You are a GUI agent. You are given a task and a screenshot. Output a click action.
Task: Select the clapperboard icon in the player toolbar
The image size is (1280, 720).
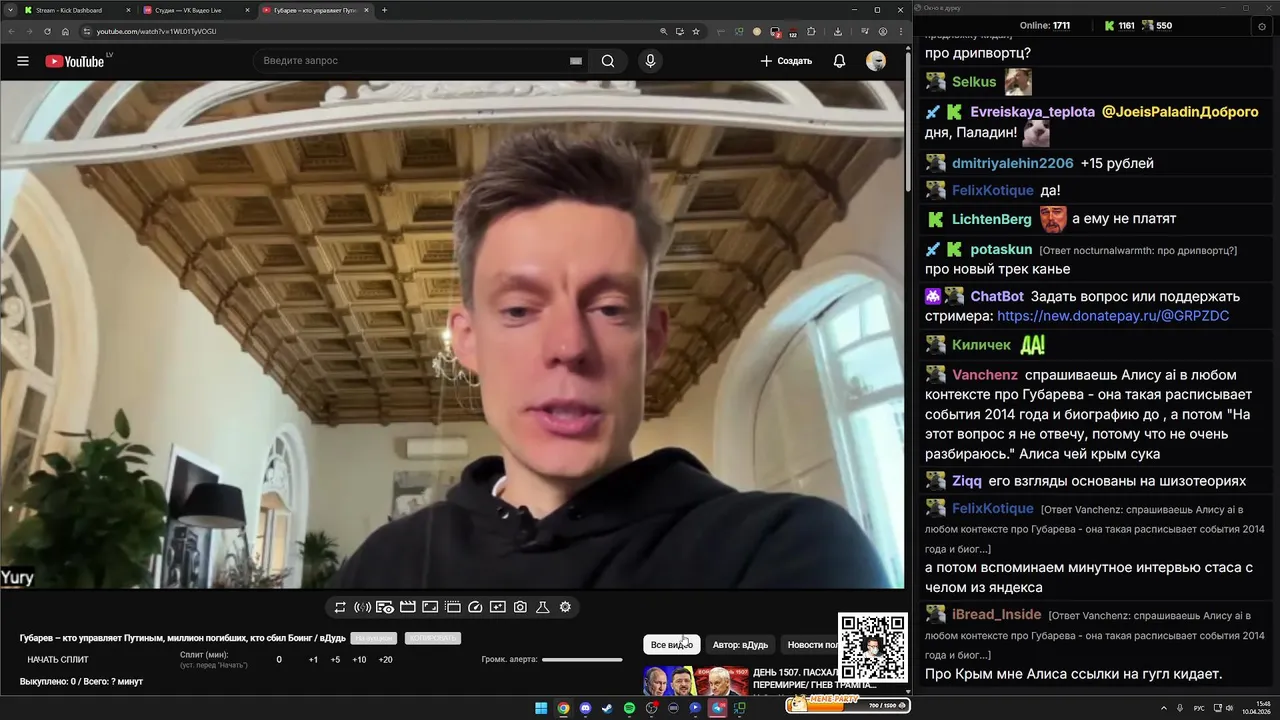point(407,607)
